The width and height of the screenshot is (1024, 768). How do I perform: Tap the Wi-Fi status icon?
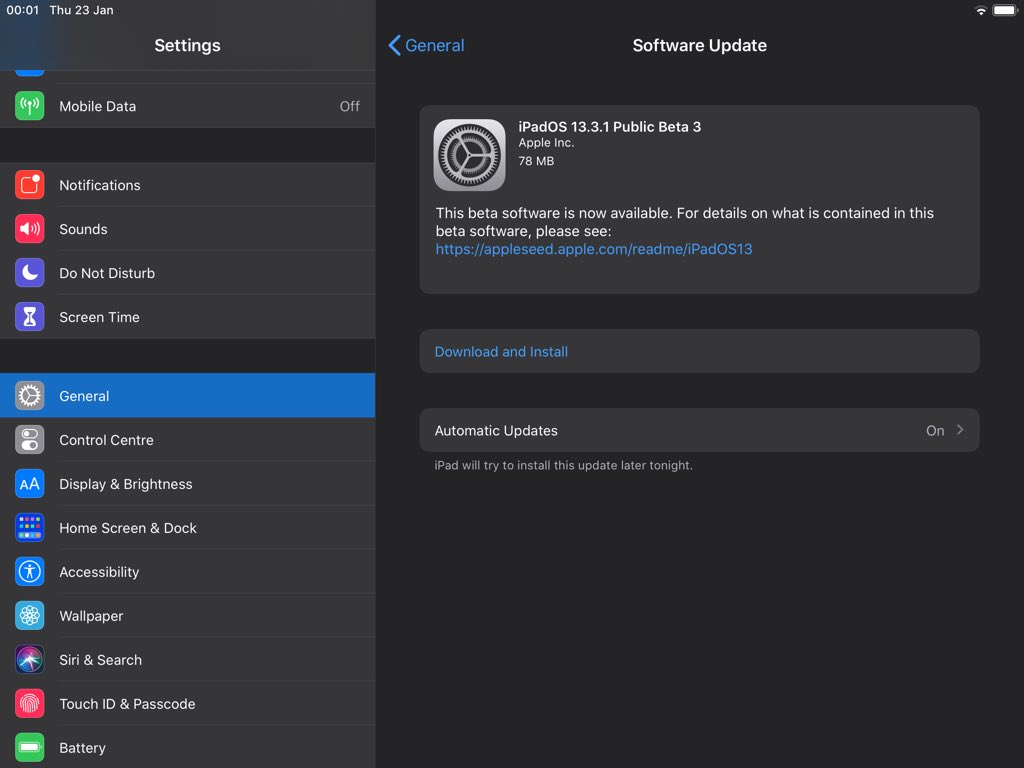tap(980, 10)
